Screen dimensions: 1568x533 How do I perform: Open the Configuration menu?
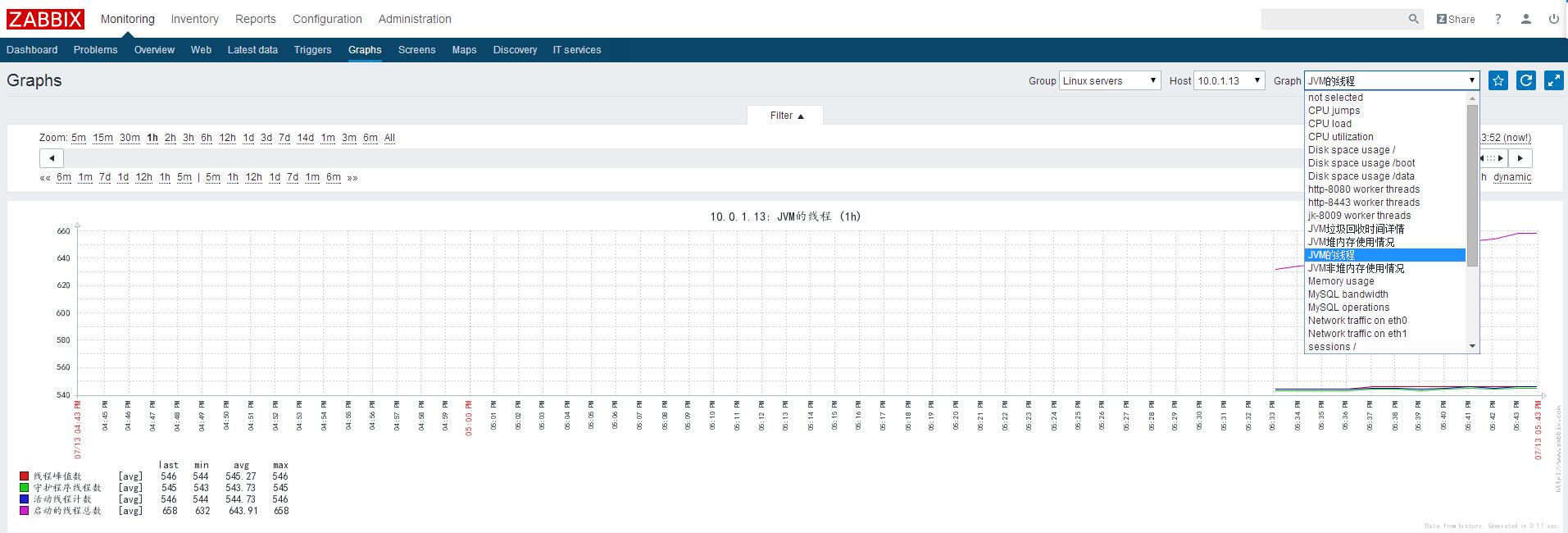coord(327,19)
